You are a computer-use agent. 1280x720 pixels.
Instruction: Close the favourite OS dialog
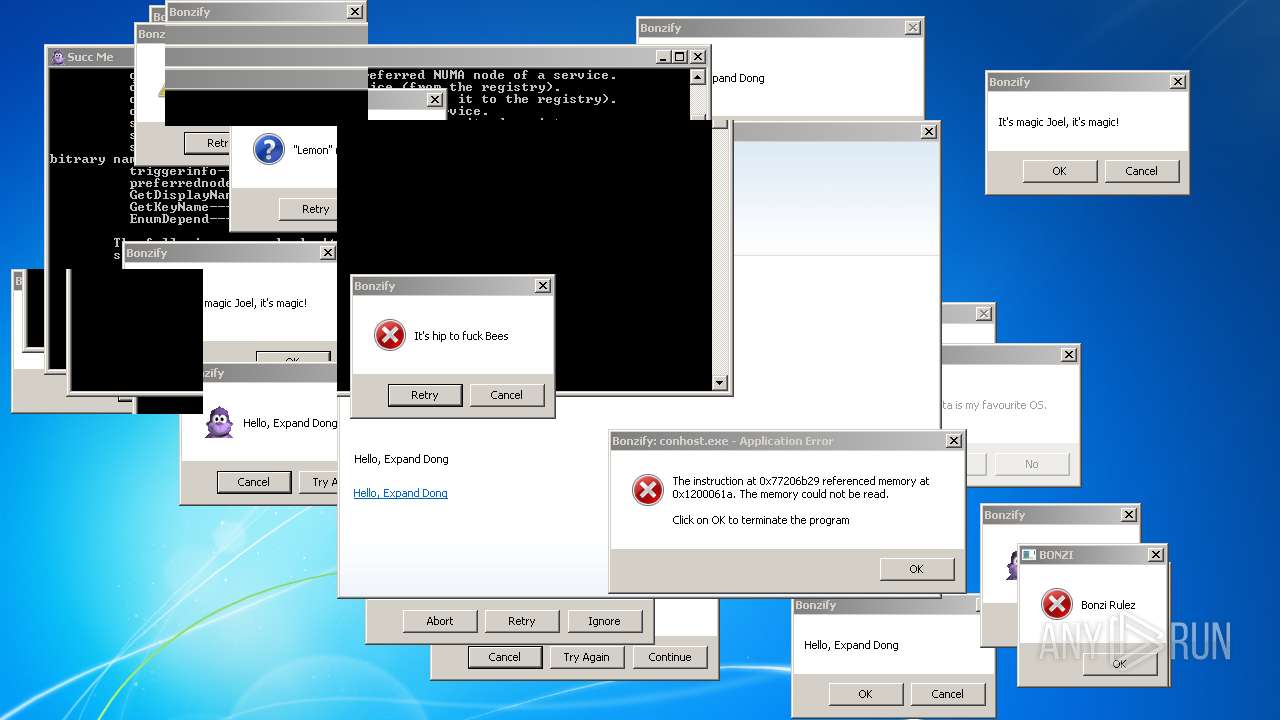coord(1069,355)
